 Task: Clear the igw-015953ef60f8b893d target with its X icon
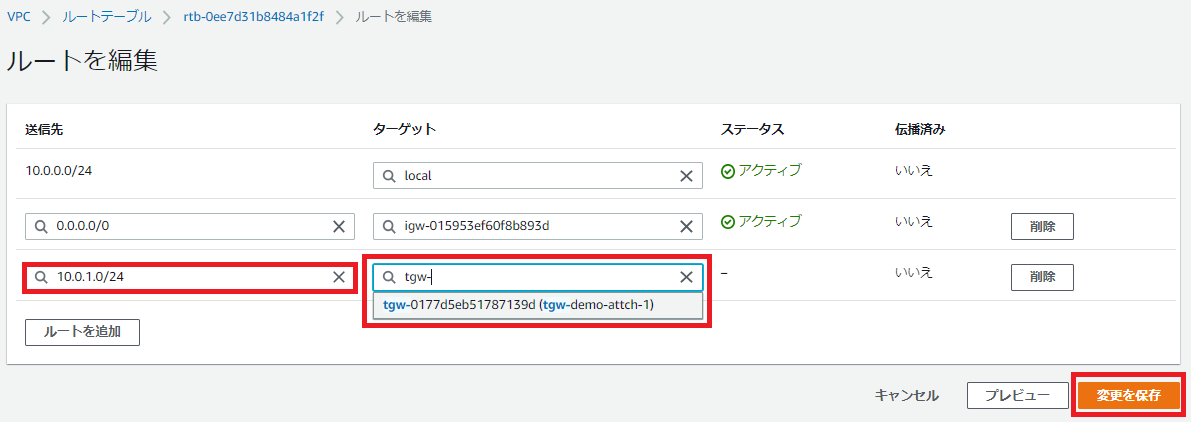tap(686, 226)
